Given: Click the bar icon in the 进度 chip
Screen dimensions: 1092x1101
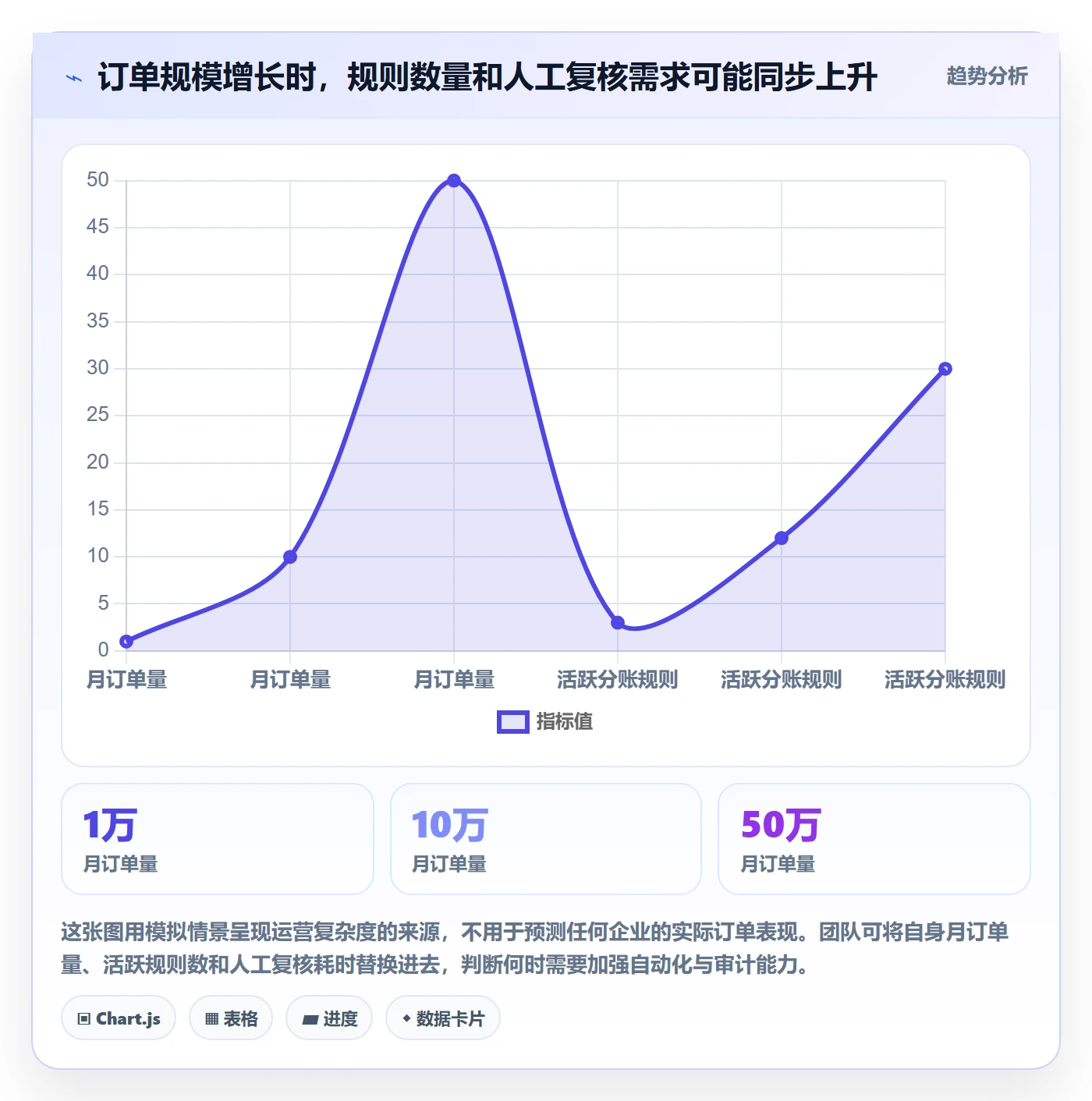Looking at the screenshot, I should 310,1020.
